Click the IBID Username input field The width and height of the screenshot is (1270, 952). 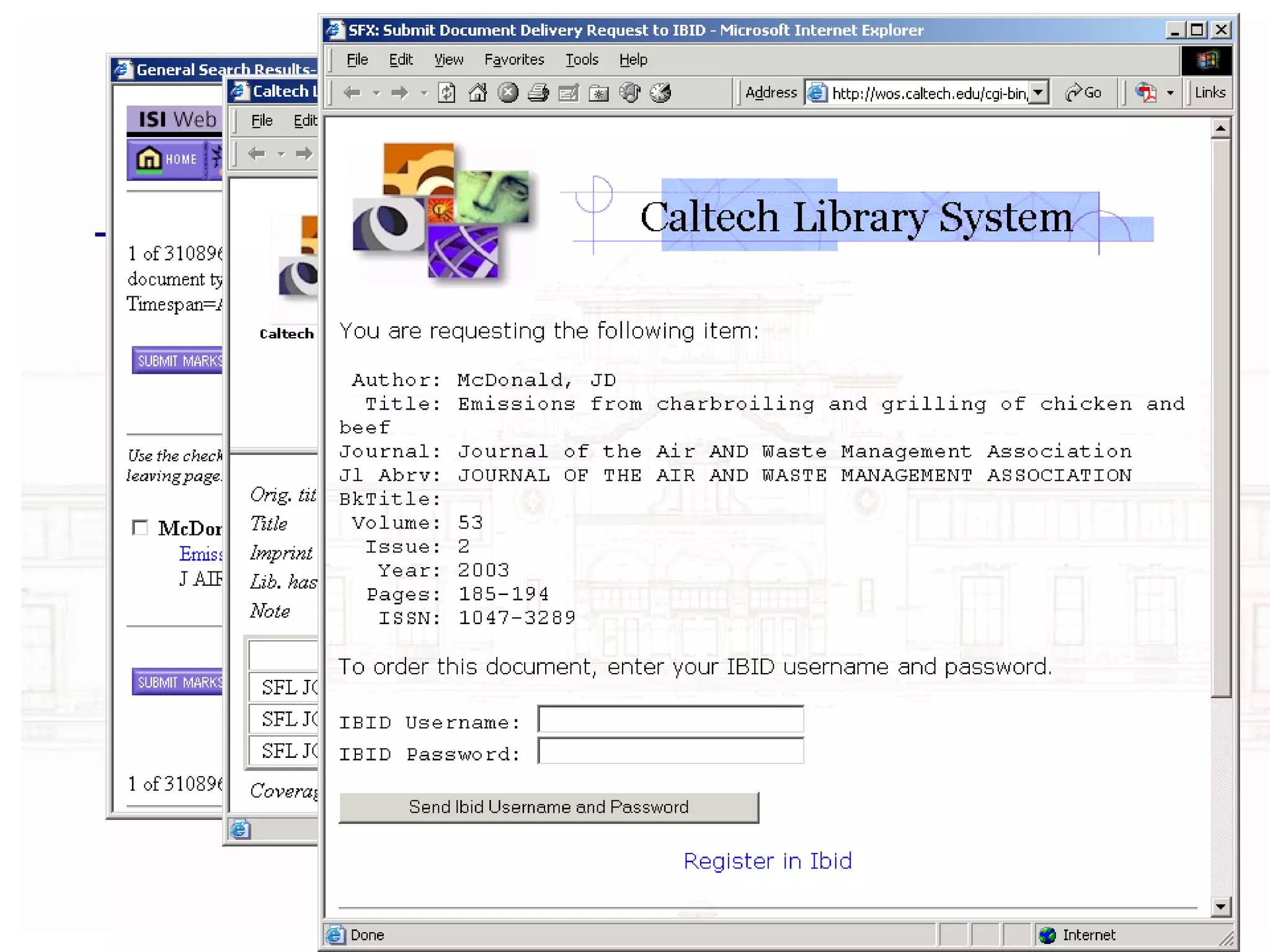click(670, 720)
